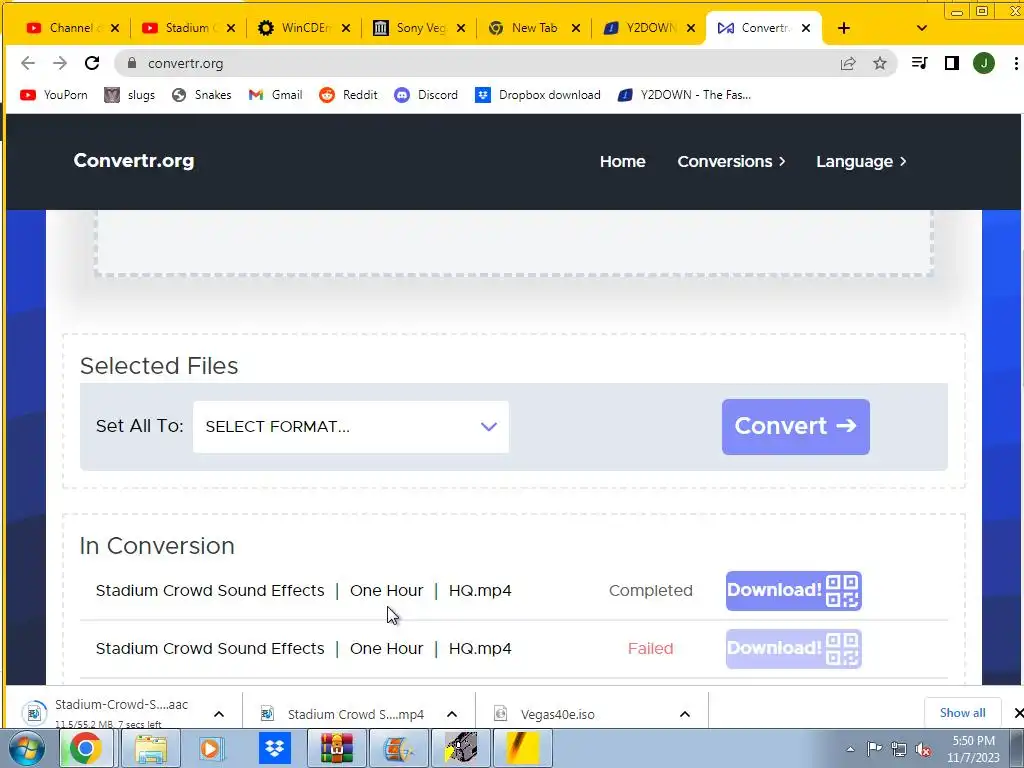The height and width of the screenshot is (768, 1024).
Task: Click the Action Center flag icon
Action: [874, 749]
